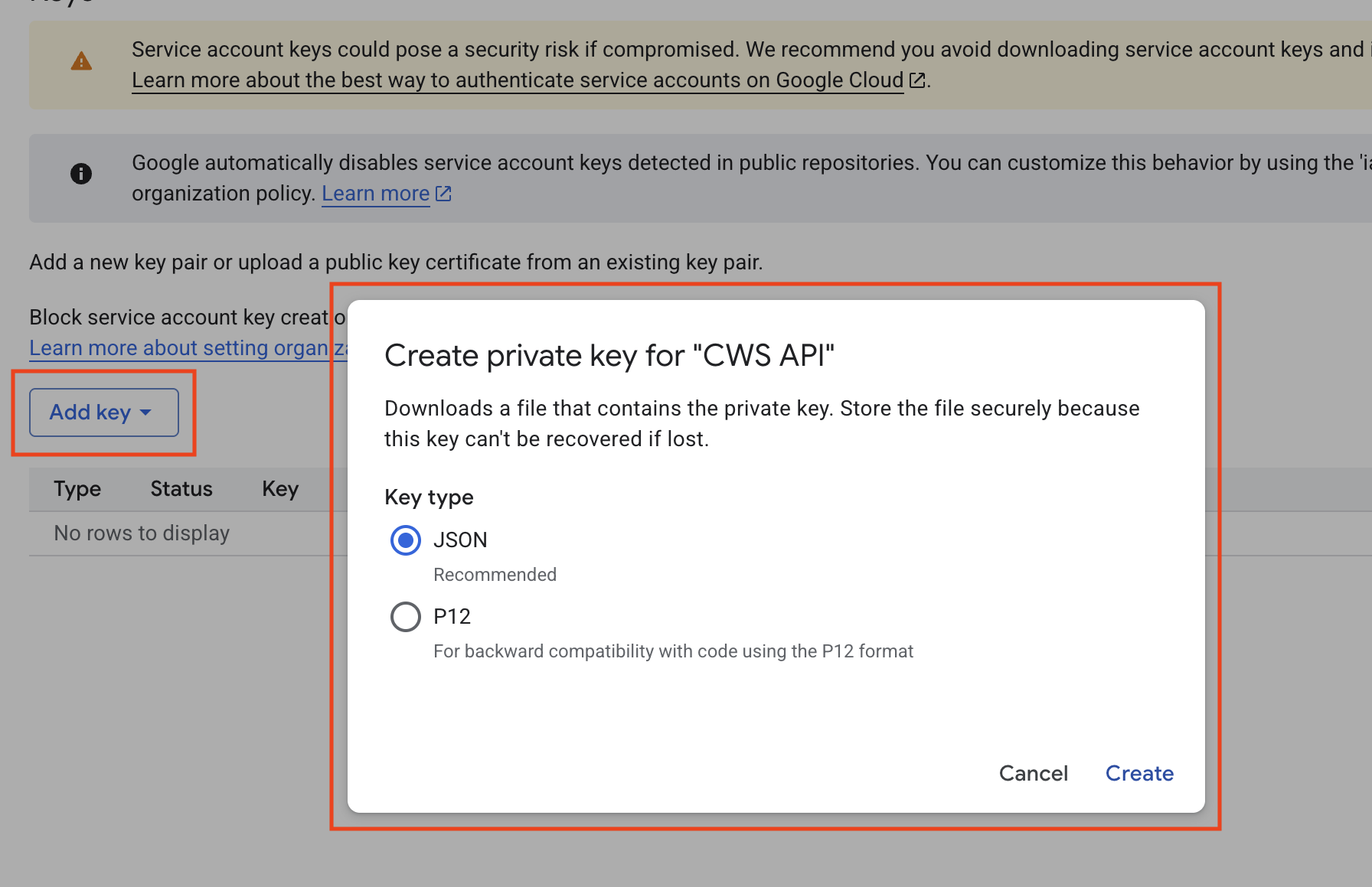The height and width of the screenshot is (887, 1372).
Task: Click the Key column header
Action: click(279, 489)
